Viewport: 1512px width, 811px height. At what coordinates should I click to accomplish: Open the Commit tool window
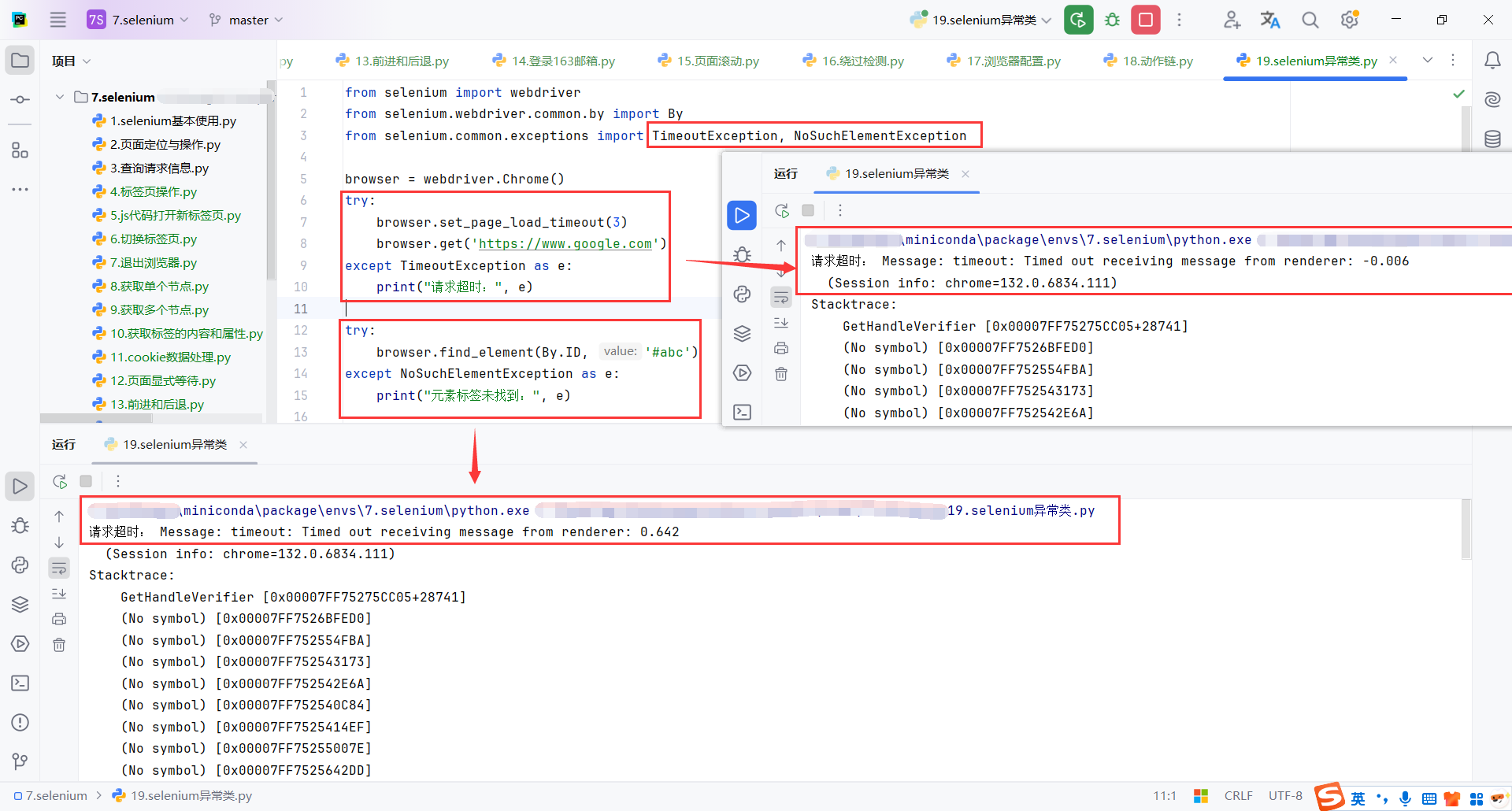point(20,100)
